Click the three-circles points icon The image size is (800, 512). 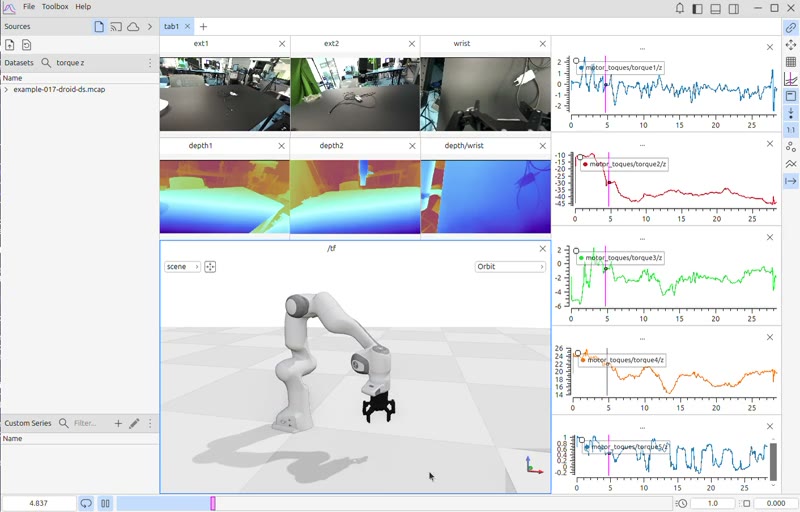click(x=791, y=147)
